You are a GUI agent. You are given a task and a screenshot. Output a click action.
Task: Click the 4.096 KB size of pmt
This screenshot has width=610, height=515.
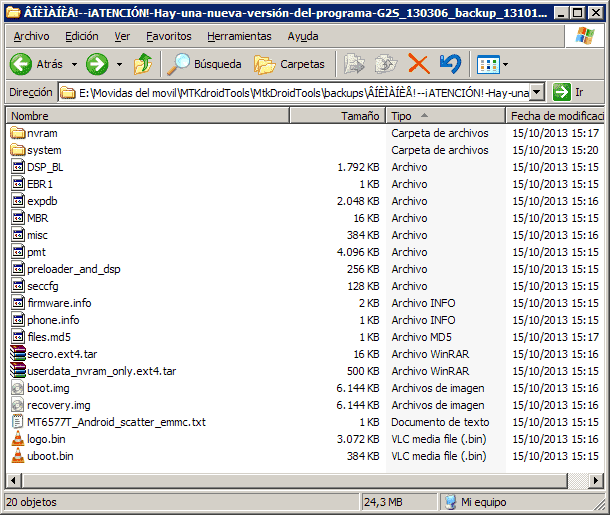(358, 252)
